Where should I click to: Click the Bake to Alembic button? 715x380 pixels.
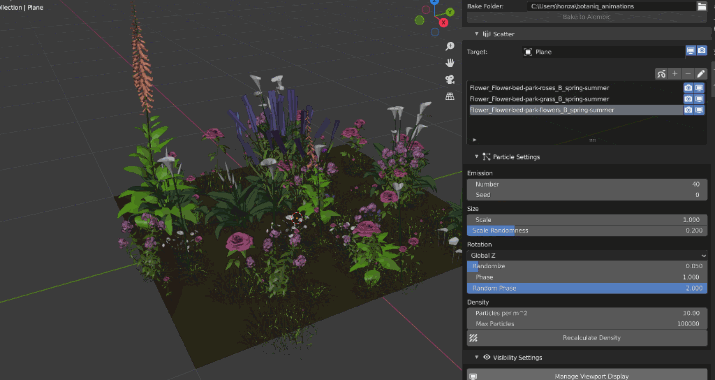coord(587,17)
